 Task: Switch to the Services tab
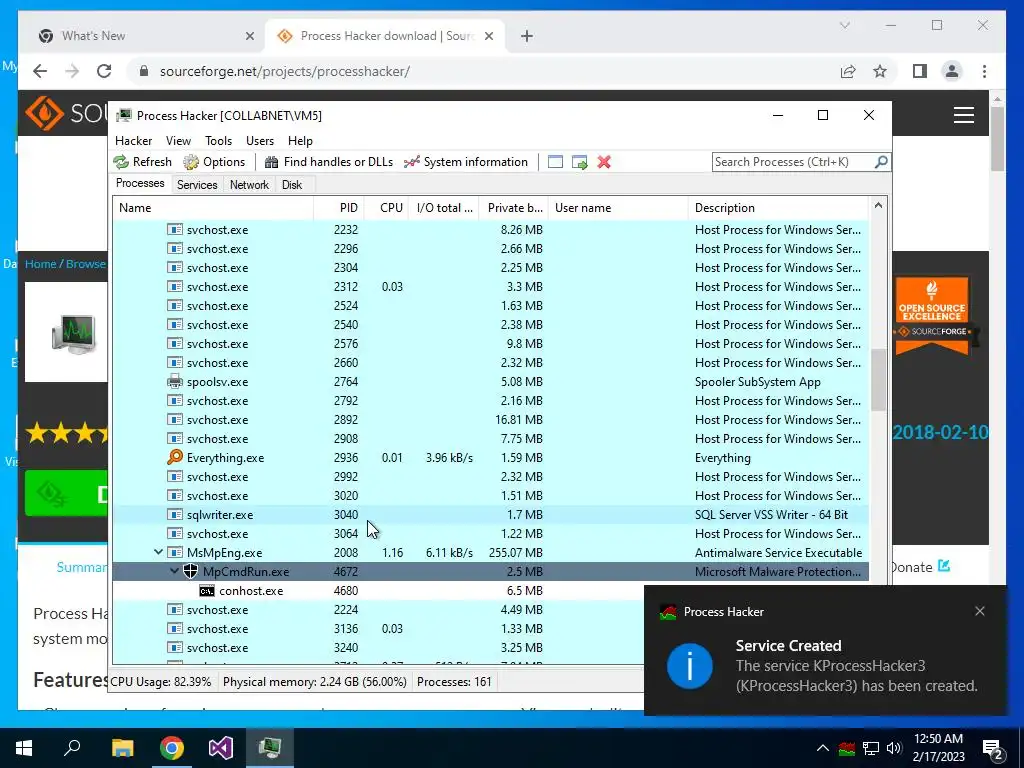(197, 185)
